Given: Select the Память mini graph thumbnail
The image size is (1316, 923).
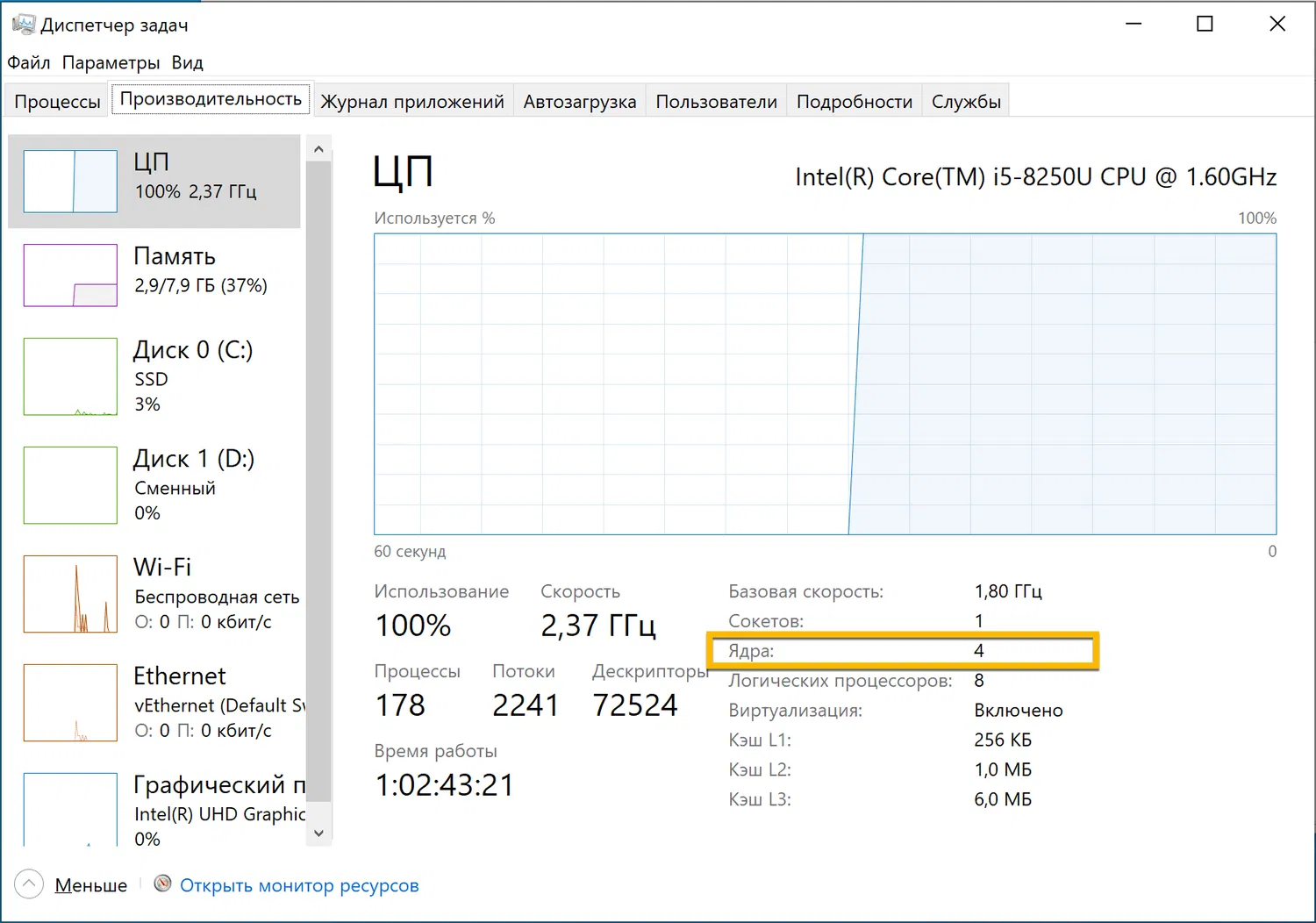Looking at the screenshot, I should click(70, 275).
